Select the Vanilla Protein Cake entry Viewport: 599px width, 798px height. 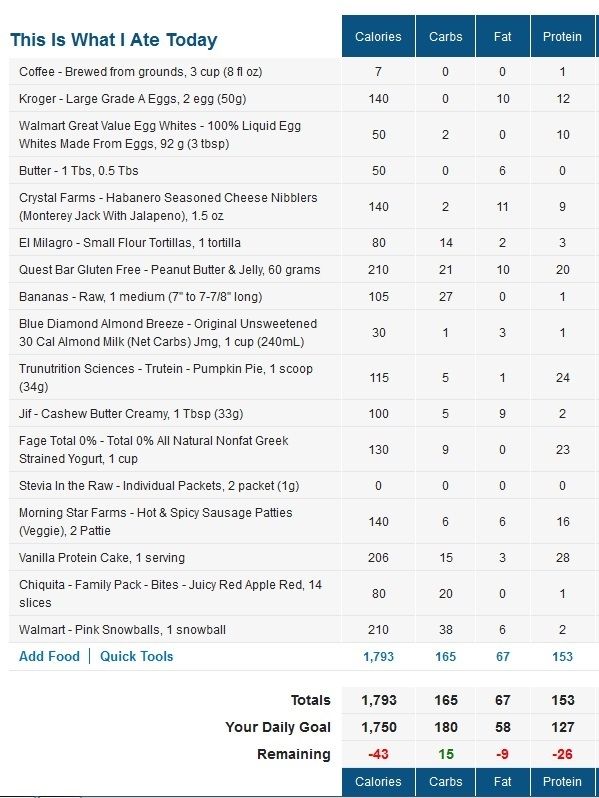[102, 558]
